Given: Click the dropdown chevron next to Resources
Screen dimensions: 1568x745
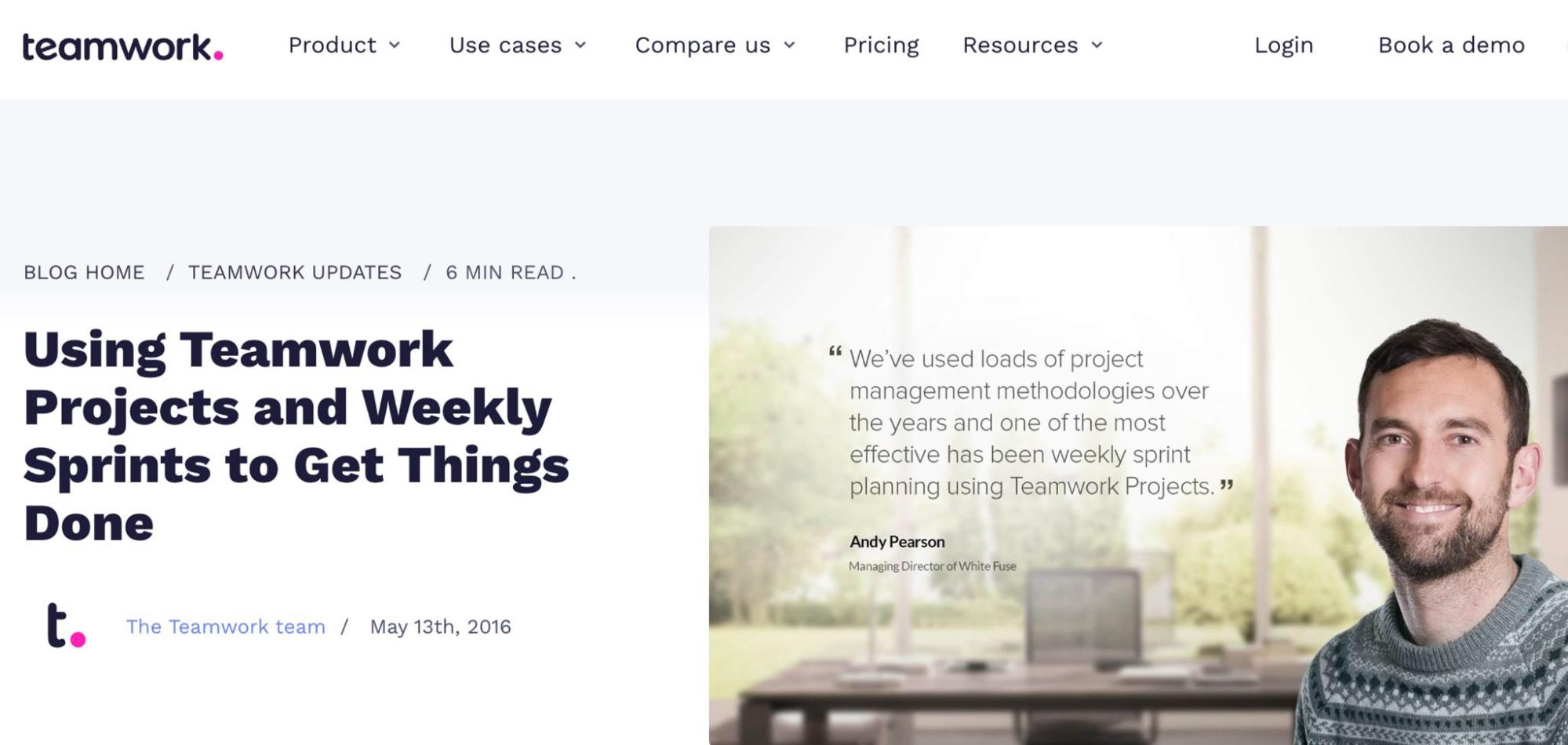Looking at the screenshot, I should (x=1097, y=45).
